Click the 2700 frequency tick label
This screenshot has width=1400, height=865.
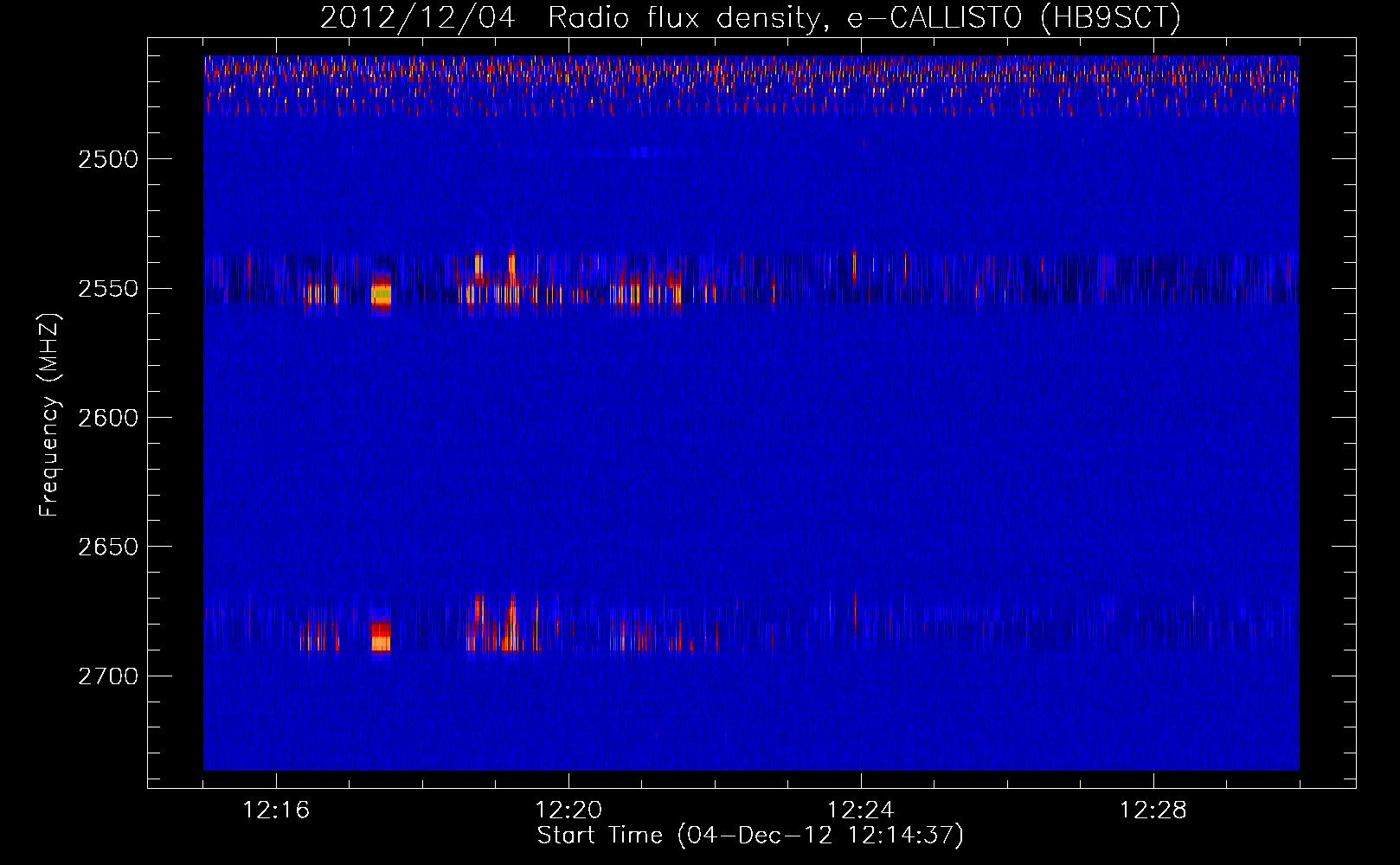108,676
